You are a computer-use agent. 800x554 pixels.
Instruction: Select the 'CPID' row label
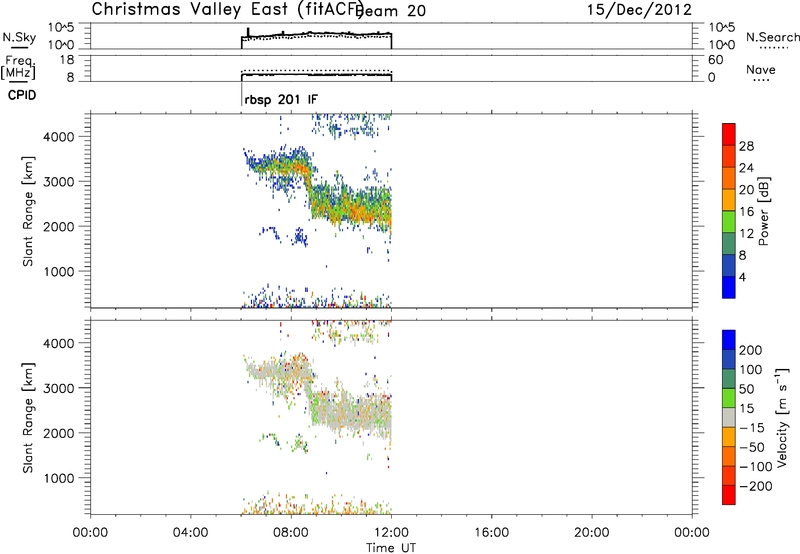tap(22, 95)
